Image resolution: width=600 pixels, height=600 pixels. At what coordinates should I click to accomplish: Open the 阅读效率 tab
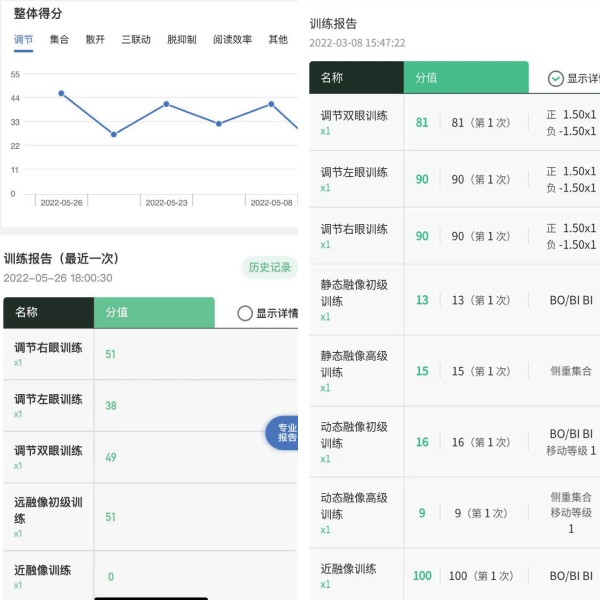point(233,39)
